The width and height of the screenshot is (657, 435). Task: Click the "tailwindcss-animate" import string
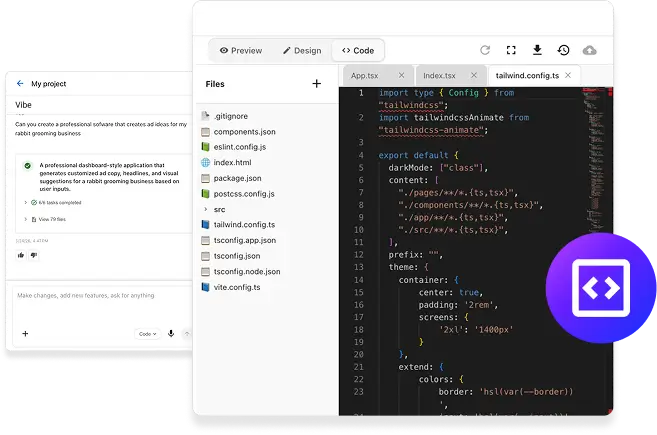tap(431, 130)
